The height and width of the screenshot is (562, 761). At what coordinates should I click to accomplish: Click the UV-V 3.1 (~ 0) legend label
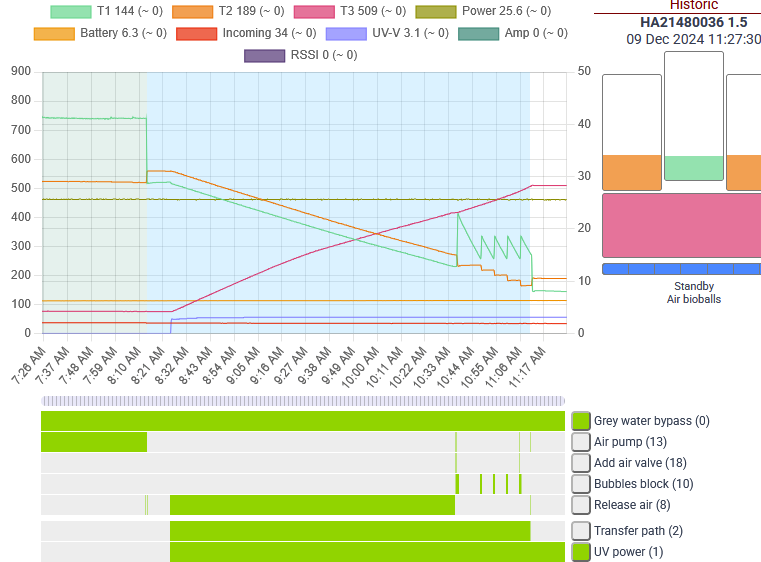click(410, 33)
